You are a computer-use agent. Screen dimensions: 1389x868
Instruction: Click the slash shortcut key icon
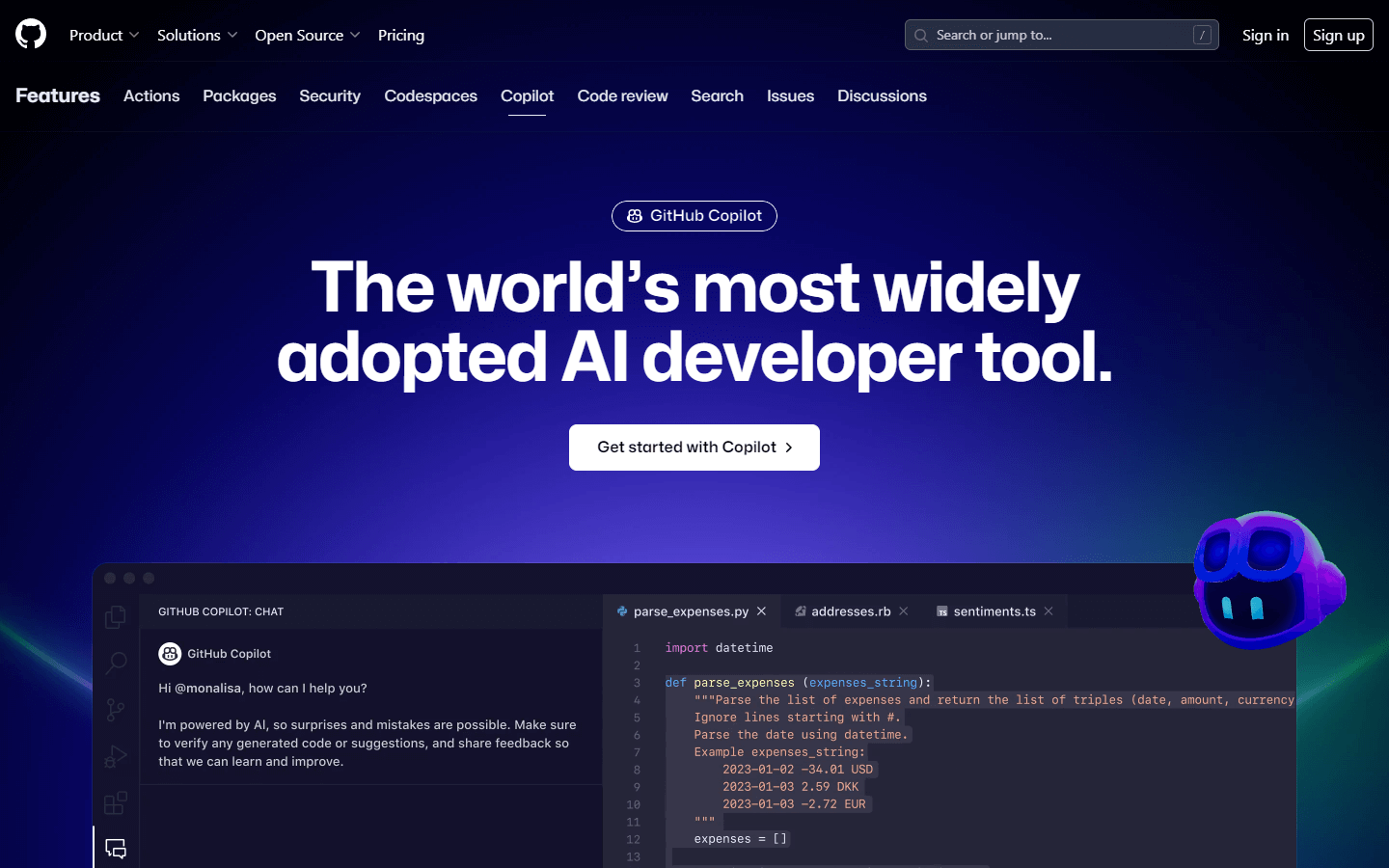tap(1202, 35)
